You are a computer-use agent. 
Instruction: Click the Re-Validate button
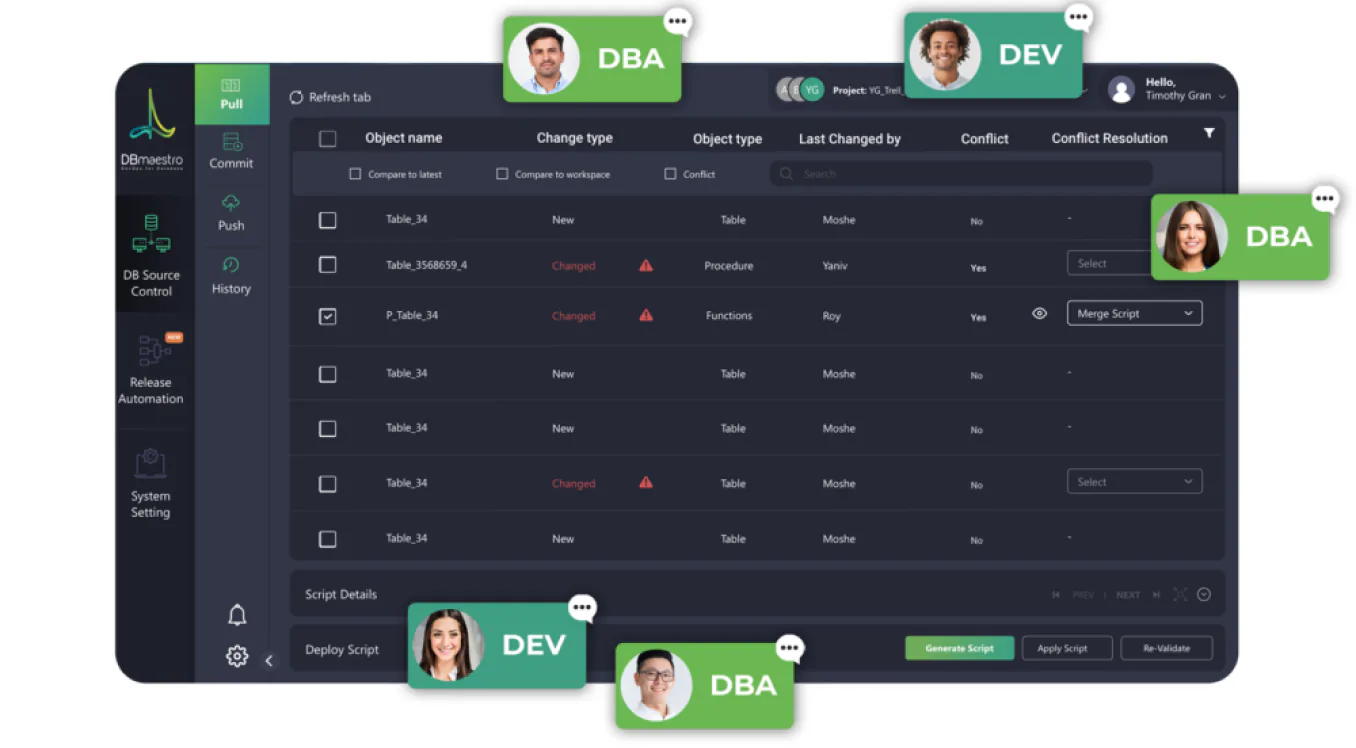pos(1167,648)
